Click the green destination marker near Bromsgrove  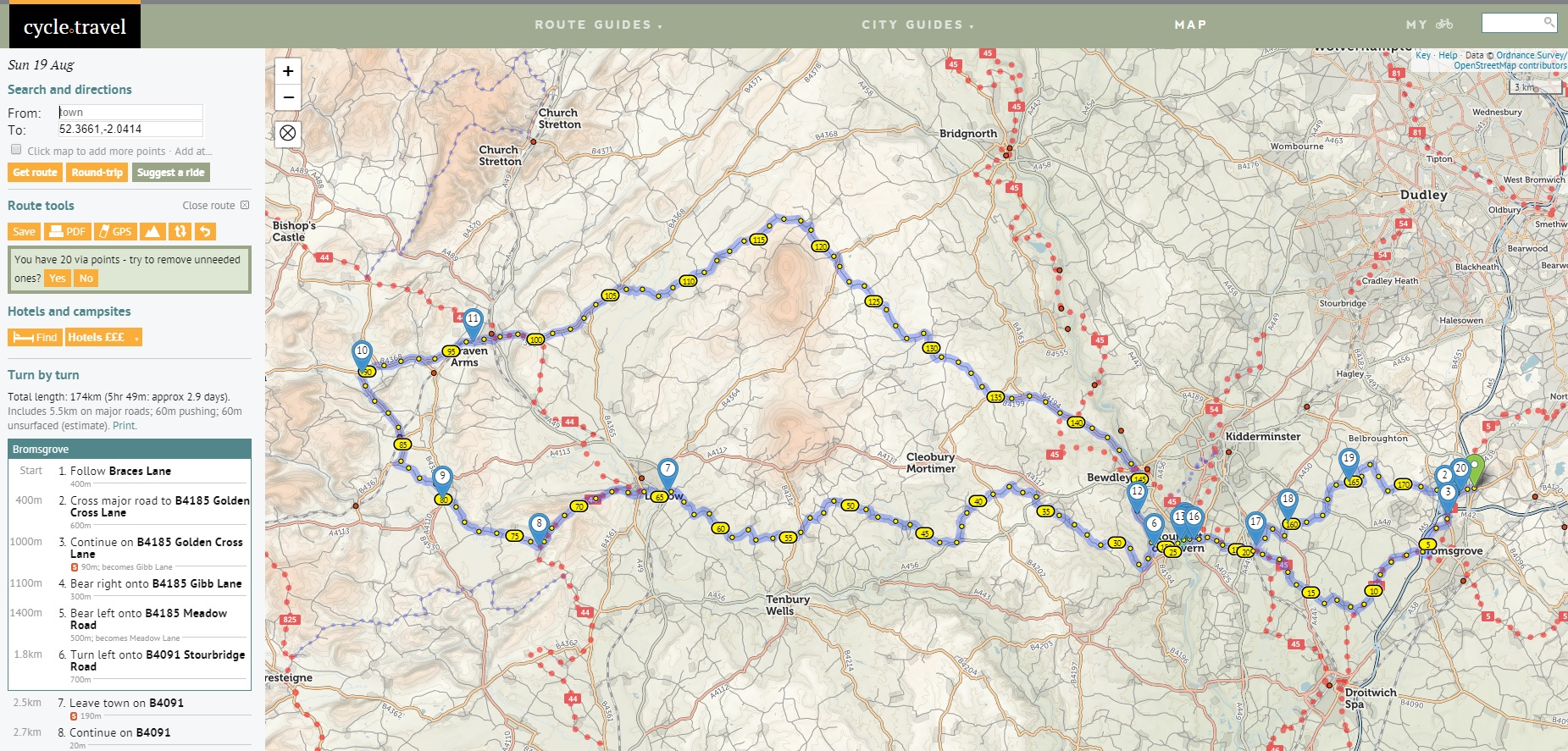point(1475,470)
